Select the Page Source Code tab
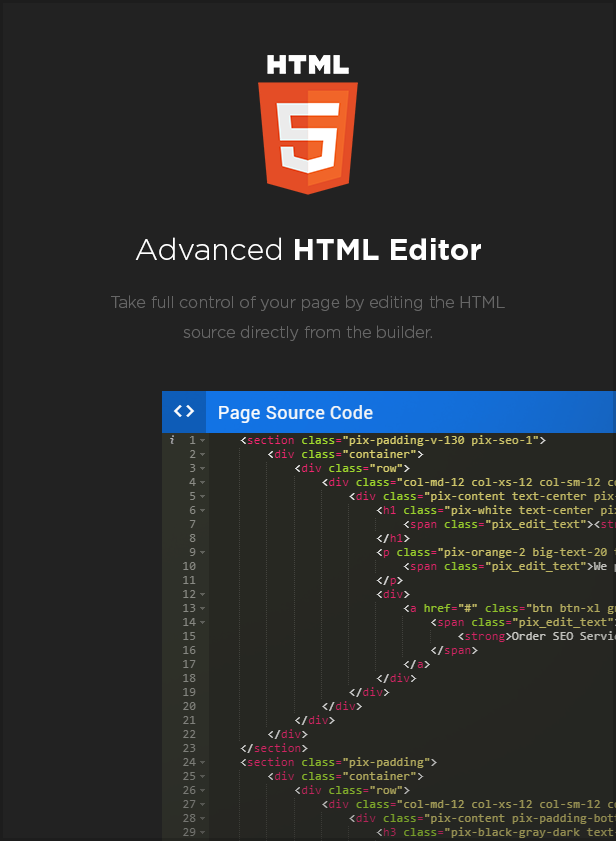Image resolution: width=616 pixels, height=841 pixels. [294, 411]
